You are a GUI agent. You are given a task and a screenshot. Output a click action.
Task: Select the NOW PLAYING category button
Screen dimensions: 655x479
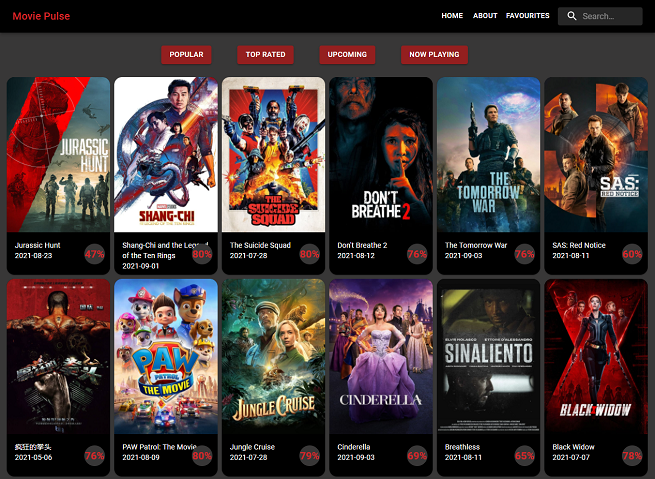click(x=434, y=55)
